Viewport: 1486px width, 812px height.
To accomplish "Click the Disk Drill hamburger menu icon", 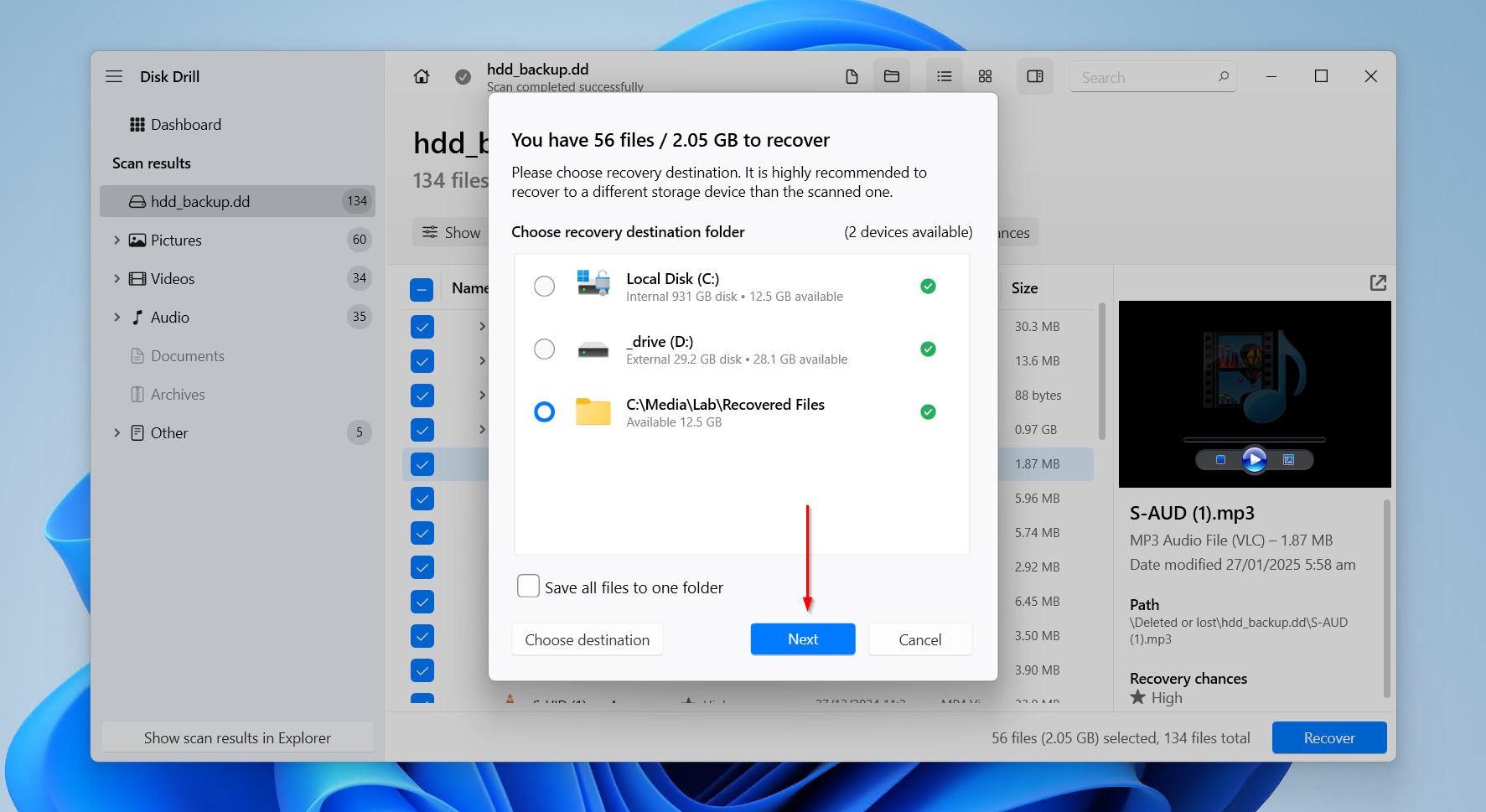I will (x=114, y=75).
